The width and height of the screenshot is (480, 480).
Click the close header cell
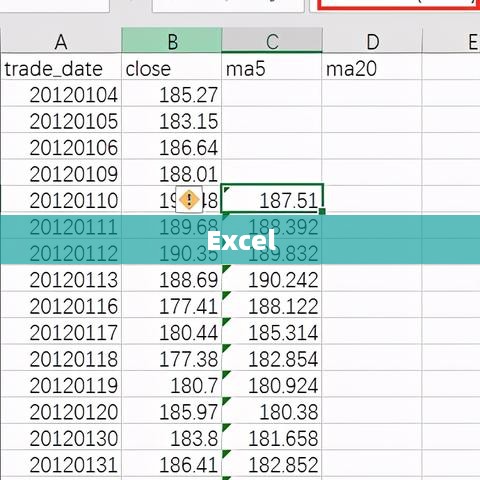172,67
